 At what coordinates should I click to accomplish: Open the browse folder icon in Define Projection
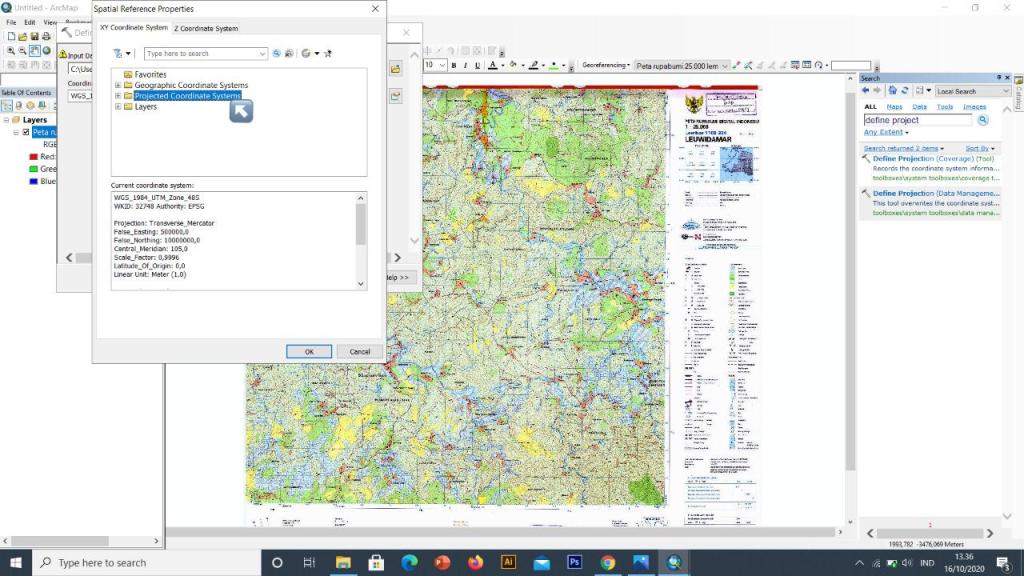[396, 69]
